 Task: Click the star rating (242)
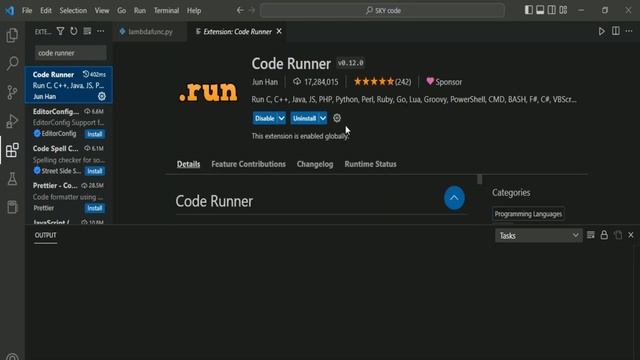tap(382, 82)
